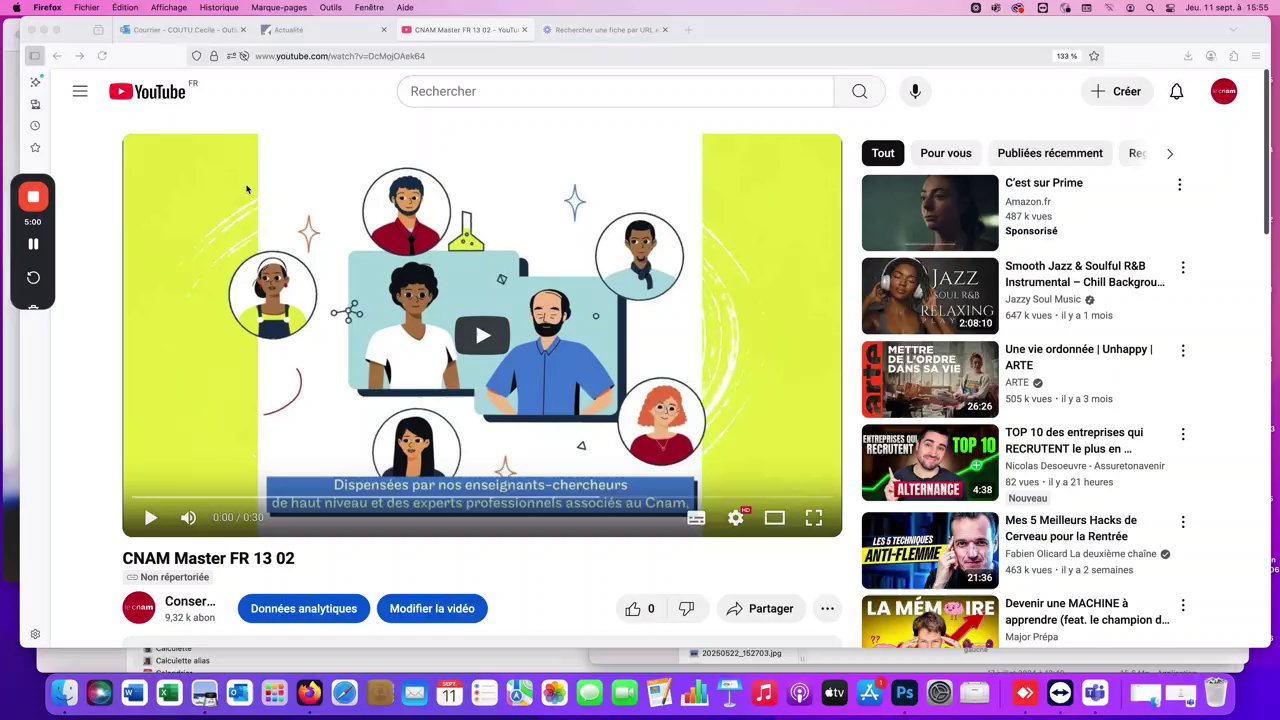This screenshot has width=1280, height=720.
Task: Open the Marque-pages menu
Action: 279,7
